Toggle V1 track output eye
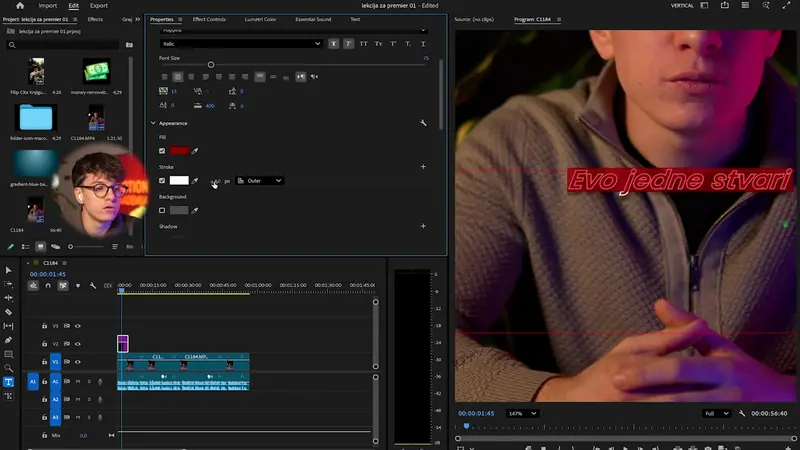This screenshot has width=800, height=450. point(78,362)
